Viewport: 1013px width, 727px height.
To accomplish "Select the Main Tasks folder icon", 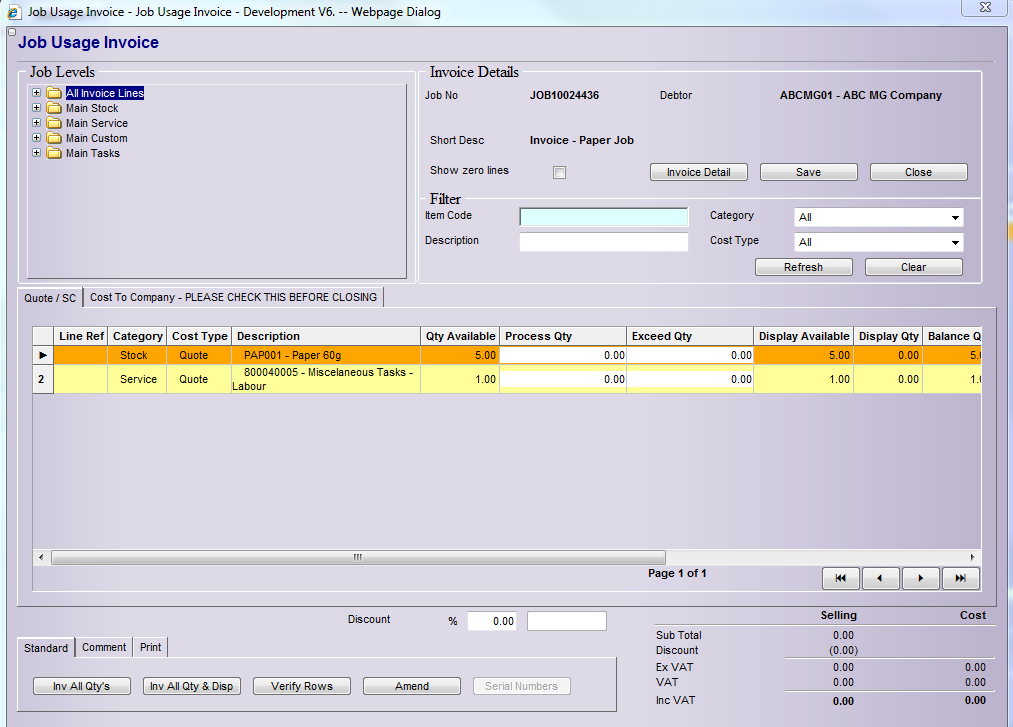I will (54, 153).
